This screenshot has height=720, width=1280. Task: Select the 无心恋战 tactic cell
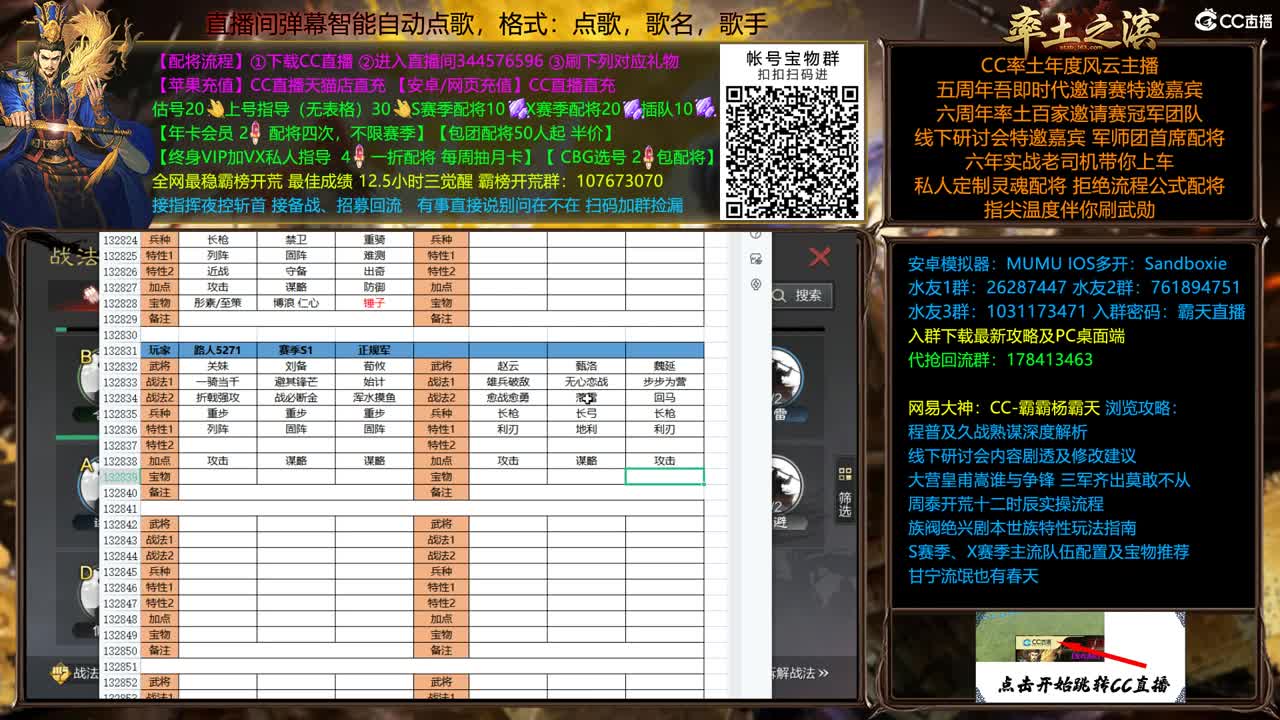tap(586, 382)
